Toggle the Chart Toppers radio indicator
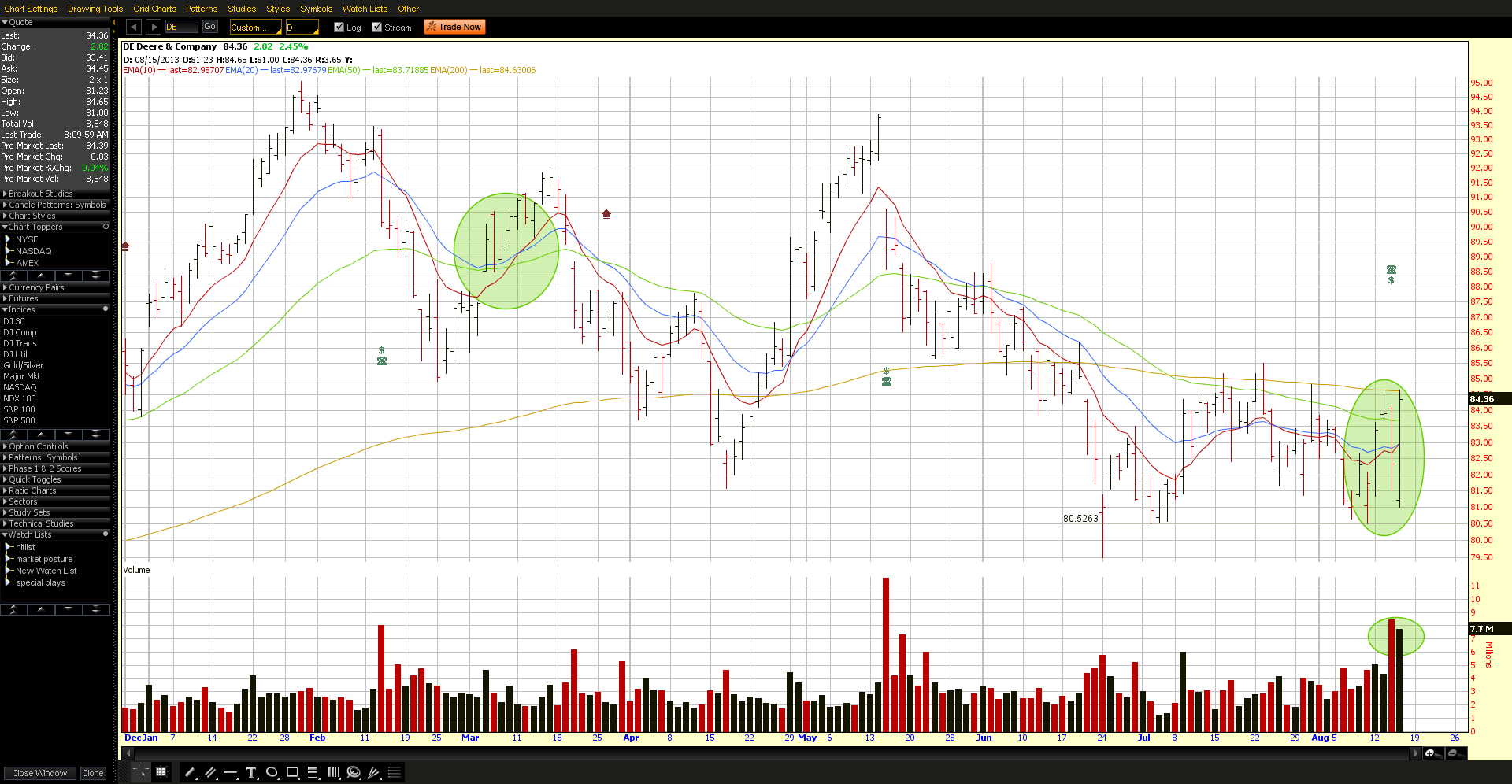This screenshot has width=1512, height=784. 106,227
